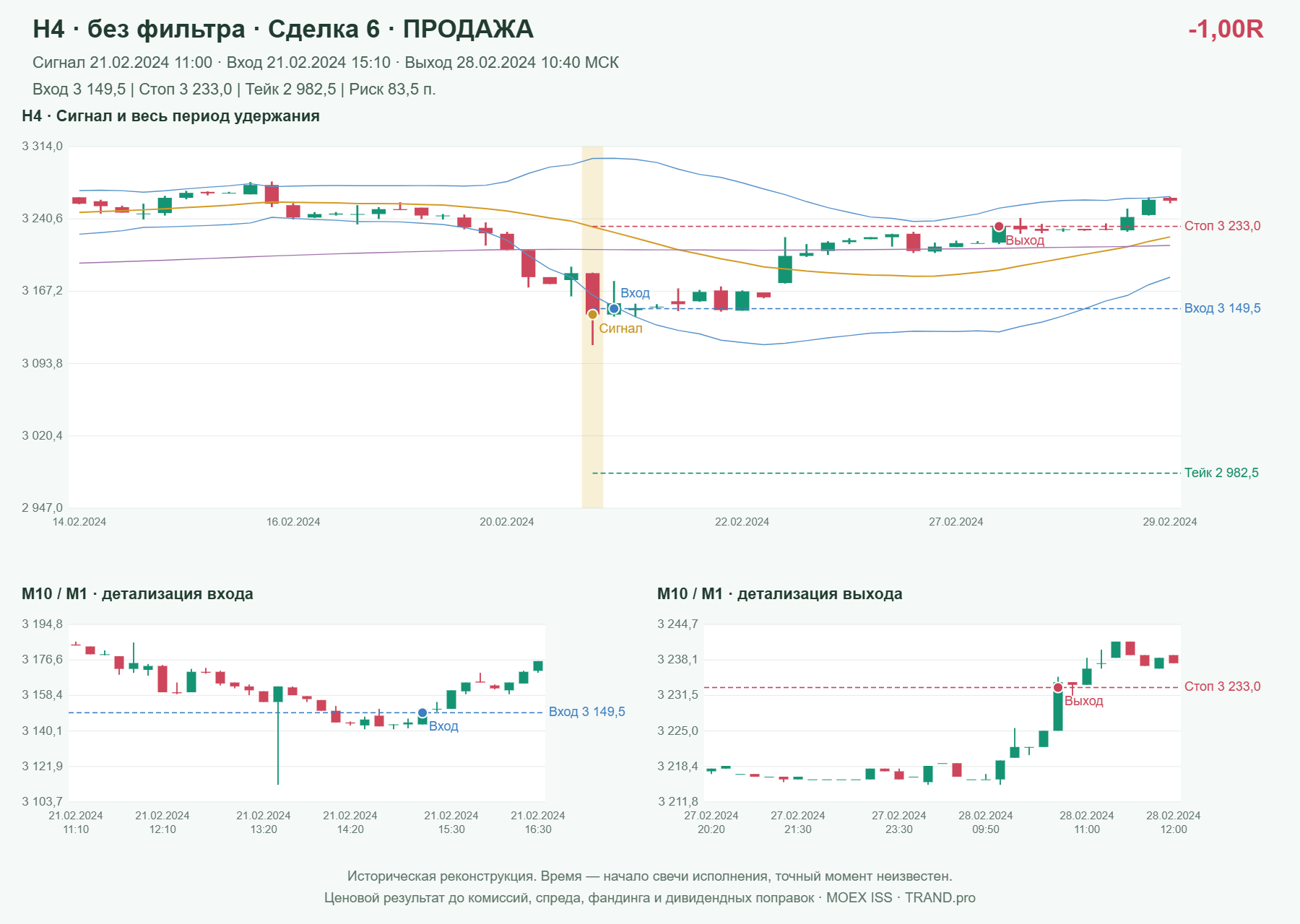Click the red exit dot in exit detail chart
Screen dimensions: 1300x924
click(x=1058, y=687)
